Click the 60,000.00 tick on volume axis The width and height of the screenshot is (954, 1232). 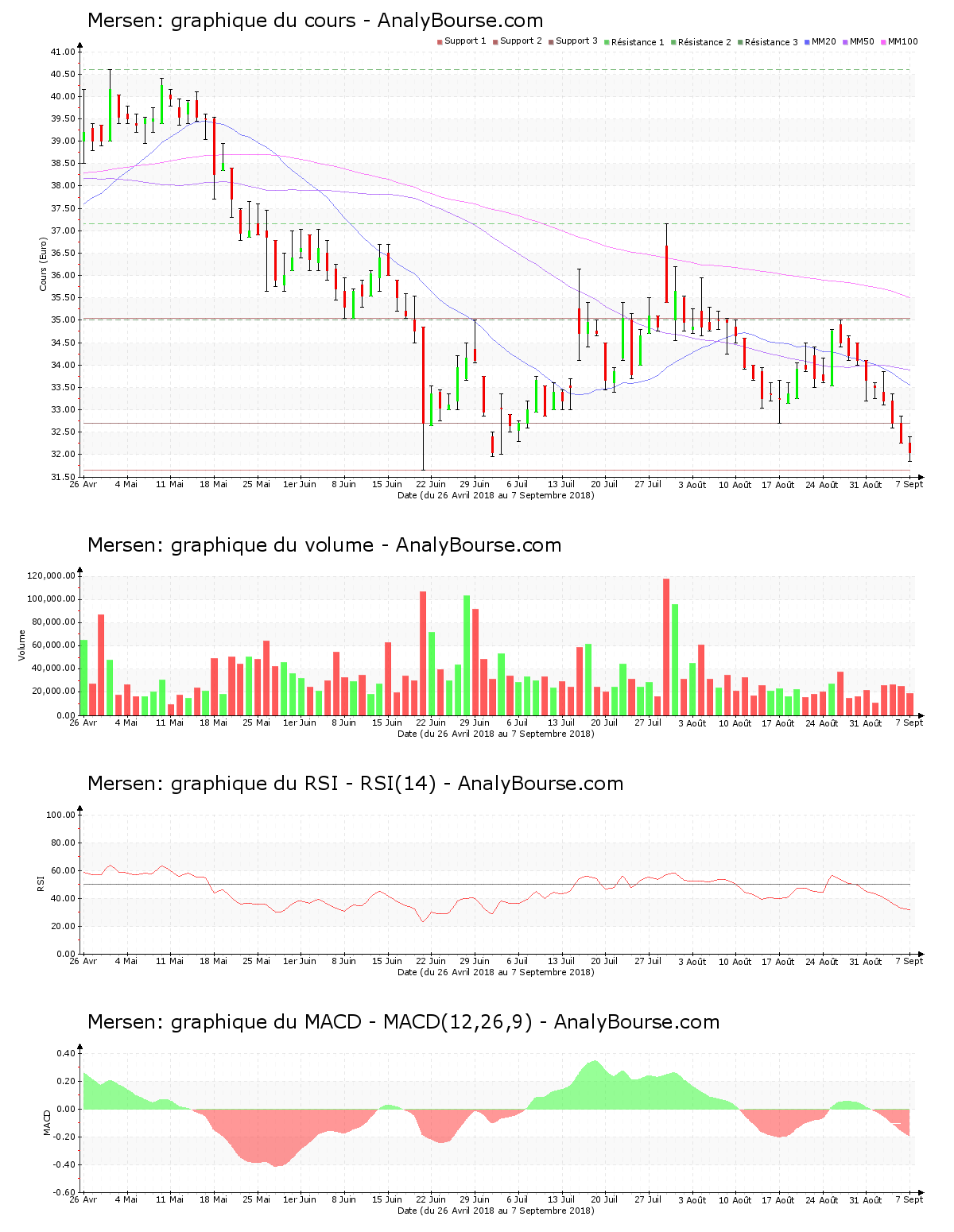tap(54, 645)
